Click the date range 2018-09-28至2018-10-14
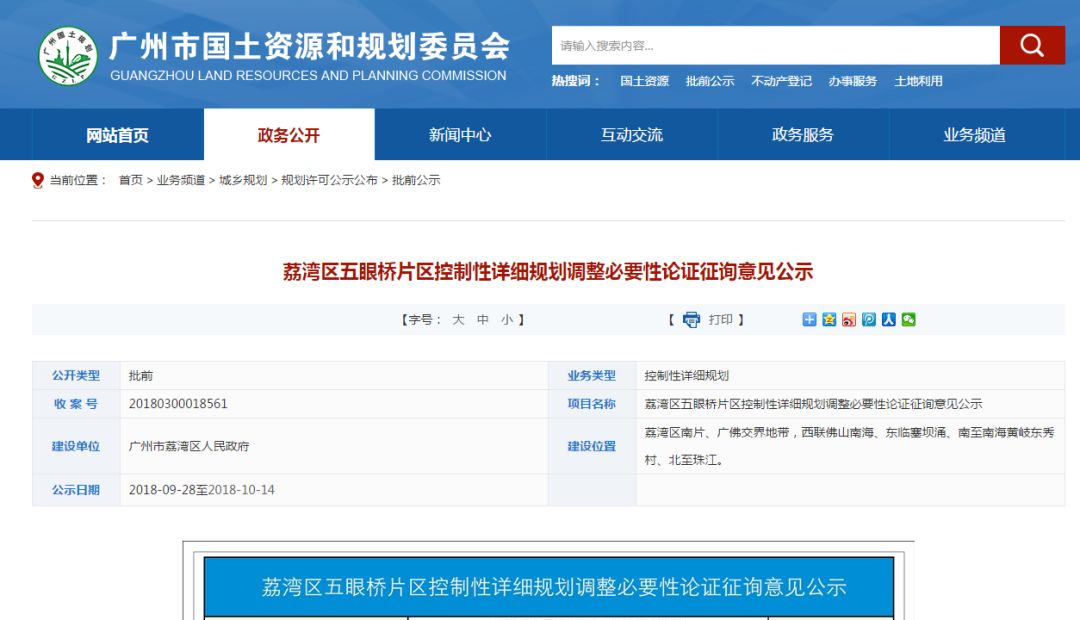This screenshot has height=620, width=1080. click(201, 490)
